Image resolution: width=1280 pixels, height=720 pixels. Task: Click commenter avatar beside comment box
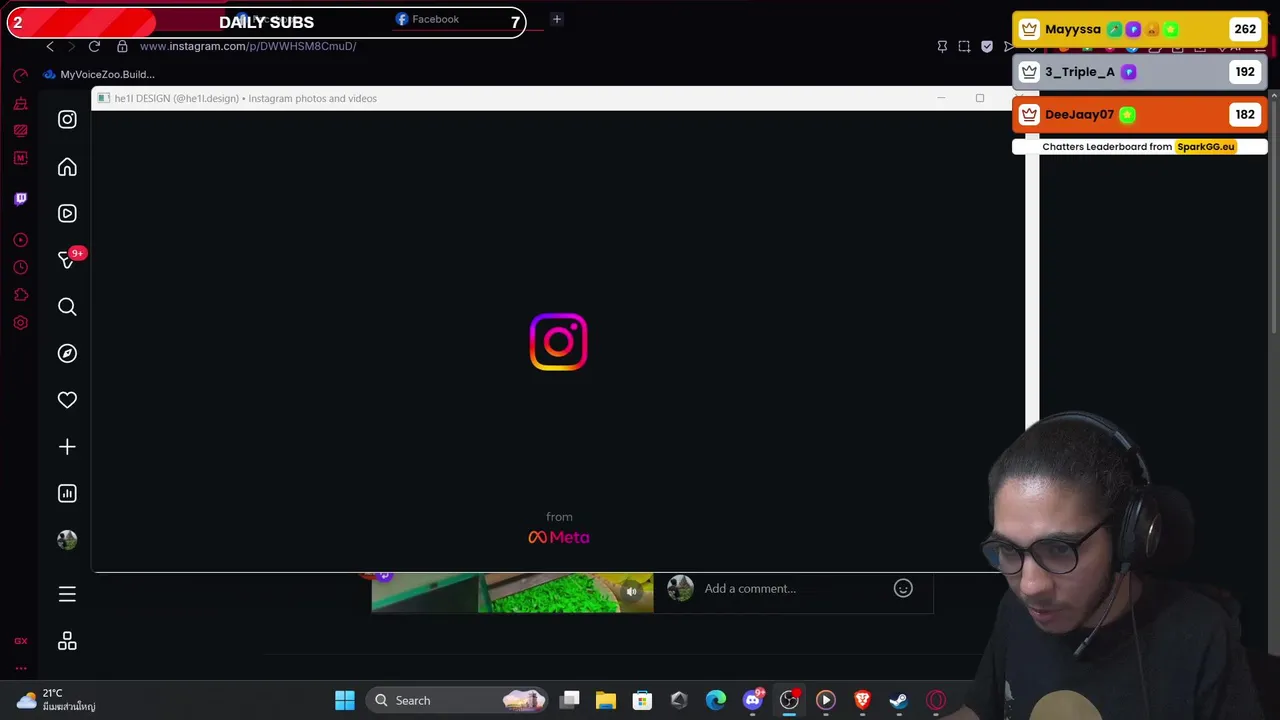point(680,588)
